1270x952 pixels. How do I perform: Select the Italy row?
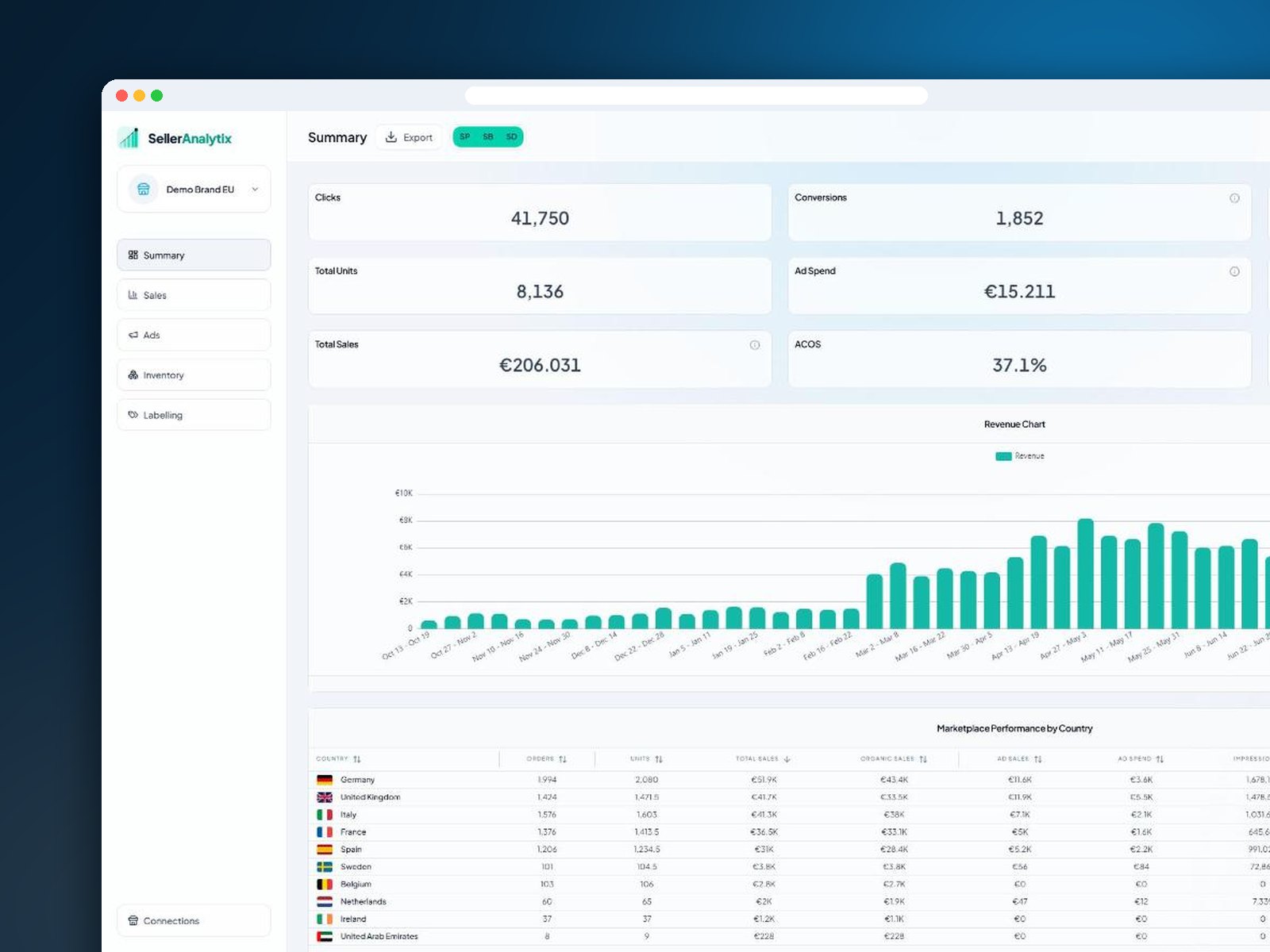coord(789,815)
